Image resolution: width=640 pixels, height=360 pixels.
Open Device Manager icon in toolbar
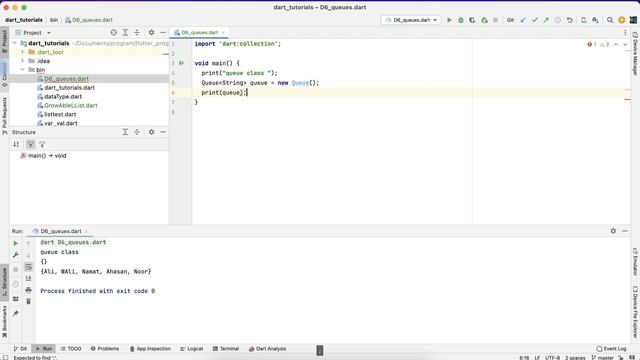584,20
